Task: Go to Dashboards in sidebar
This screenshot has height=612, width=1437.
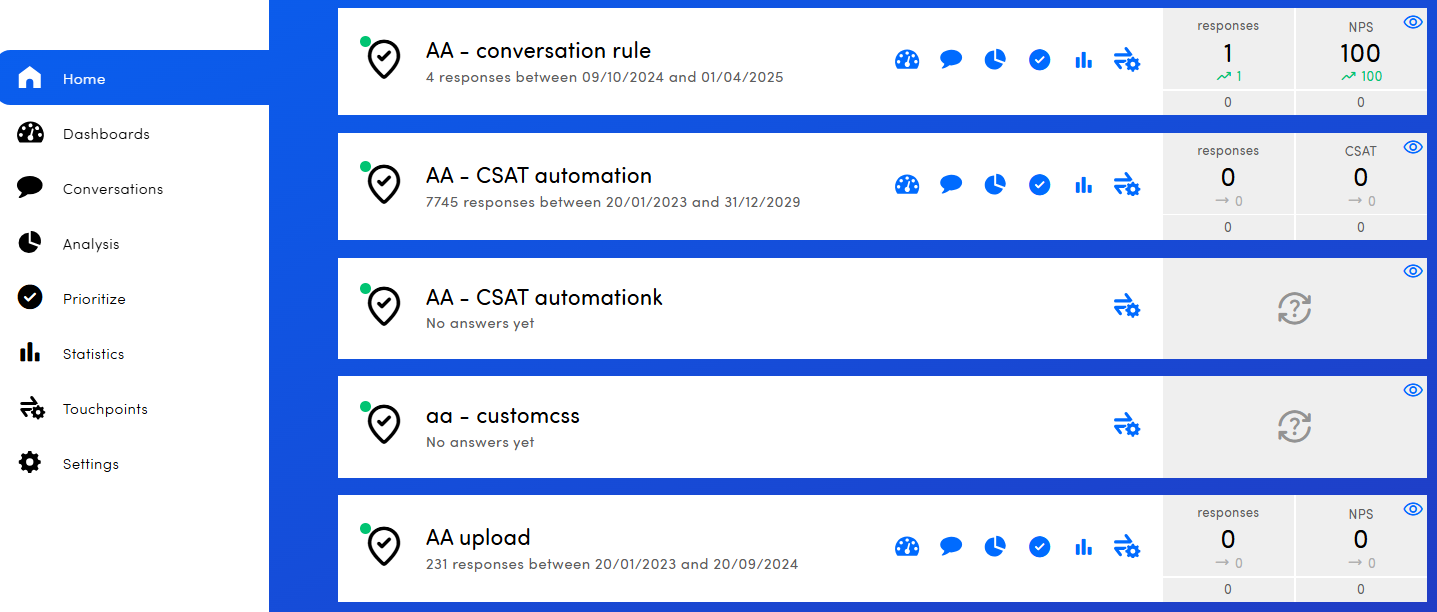Action: click(106, 134)
